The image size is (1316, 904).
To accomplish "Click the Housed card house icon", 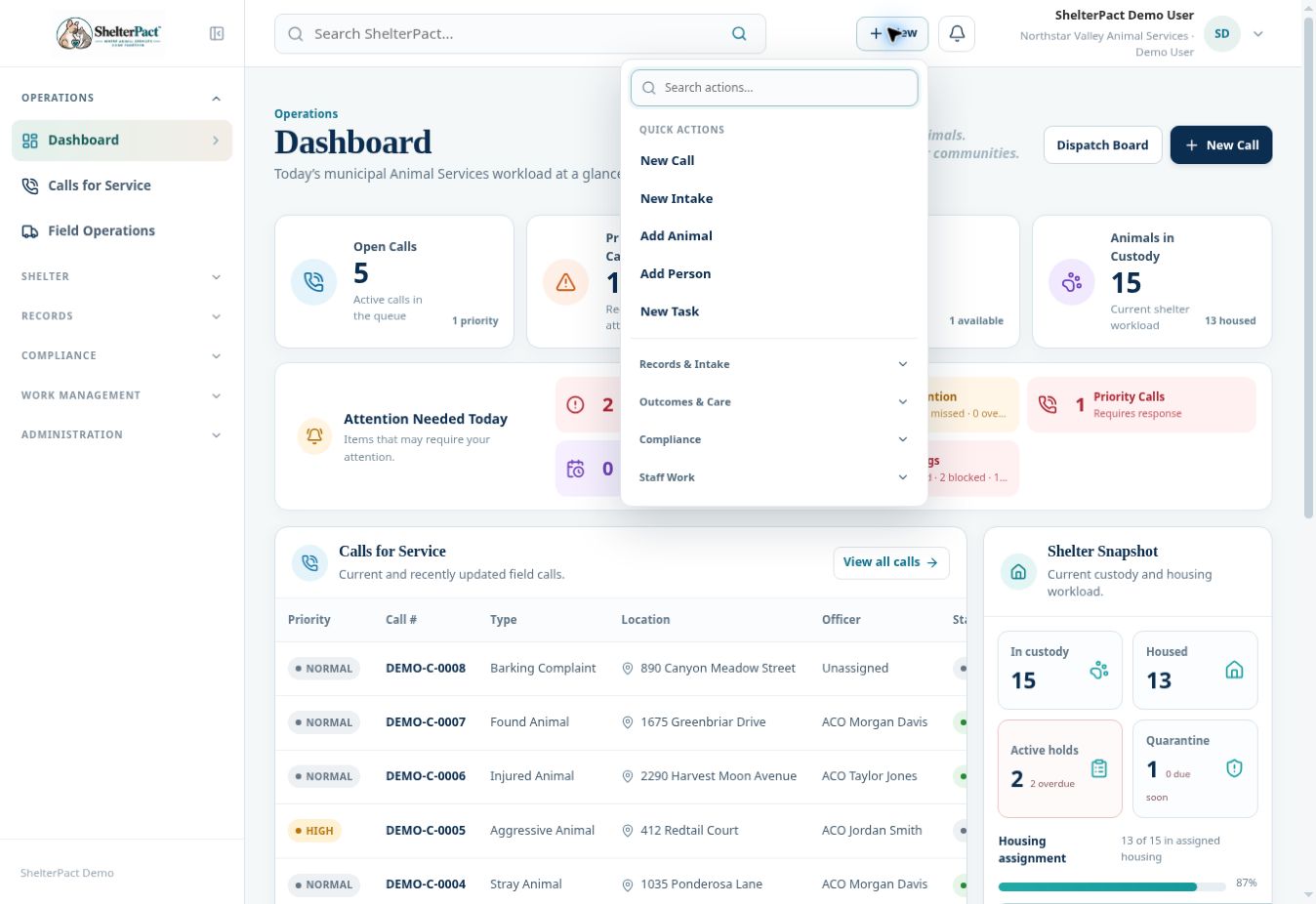I will [1234, 670].
